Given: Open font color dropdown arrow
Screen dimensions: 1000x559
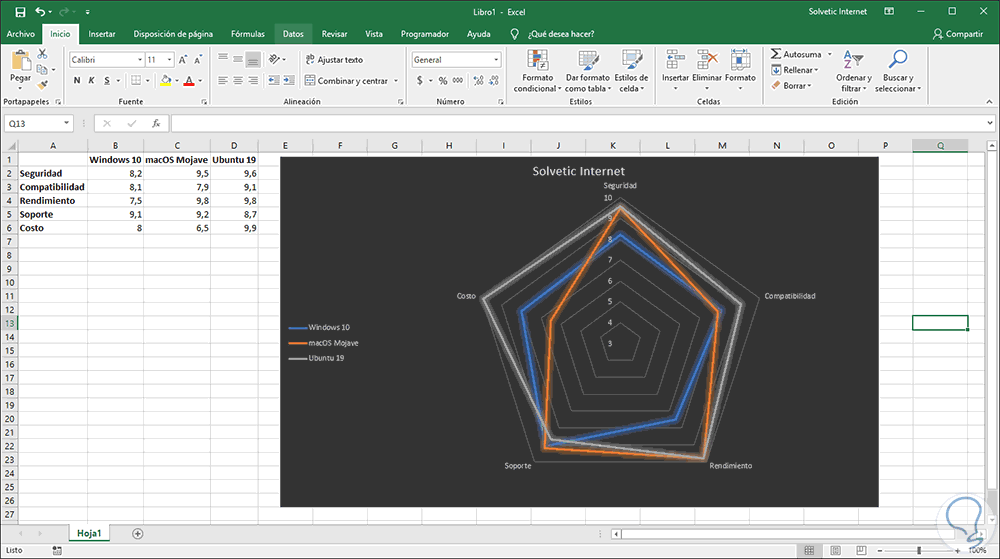Looking at the screenshot, I should 200,81.
